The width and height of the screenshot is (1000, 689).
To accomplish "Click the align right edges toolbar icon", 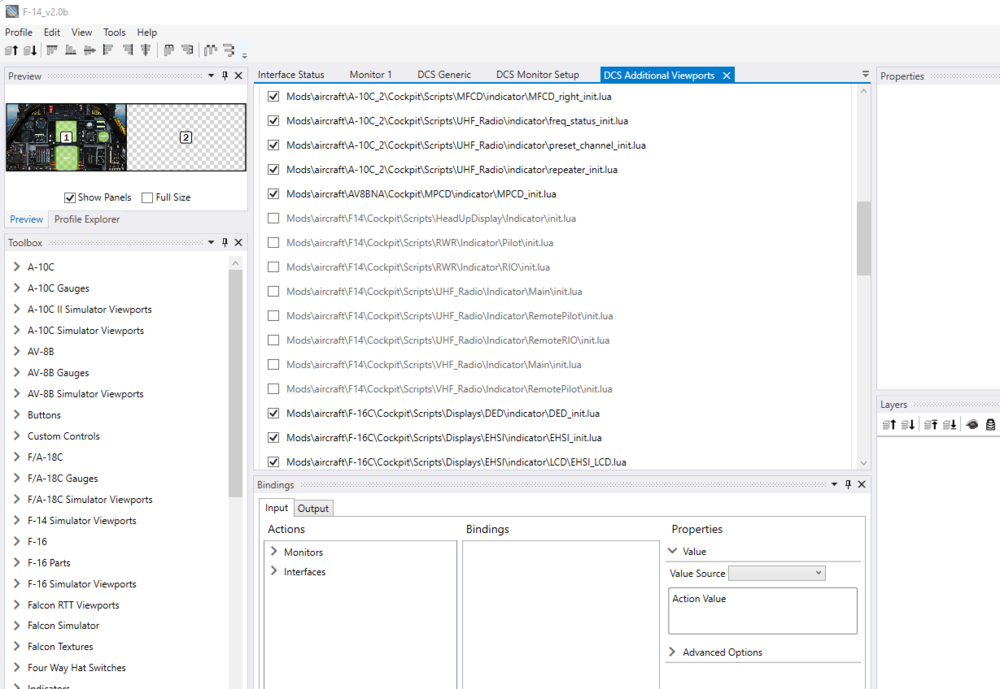I will (127, 50).
